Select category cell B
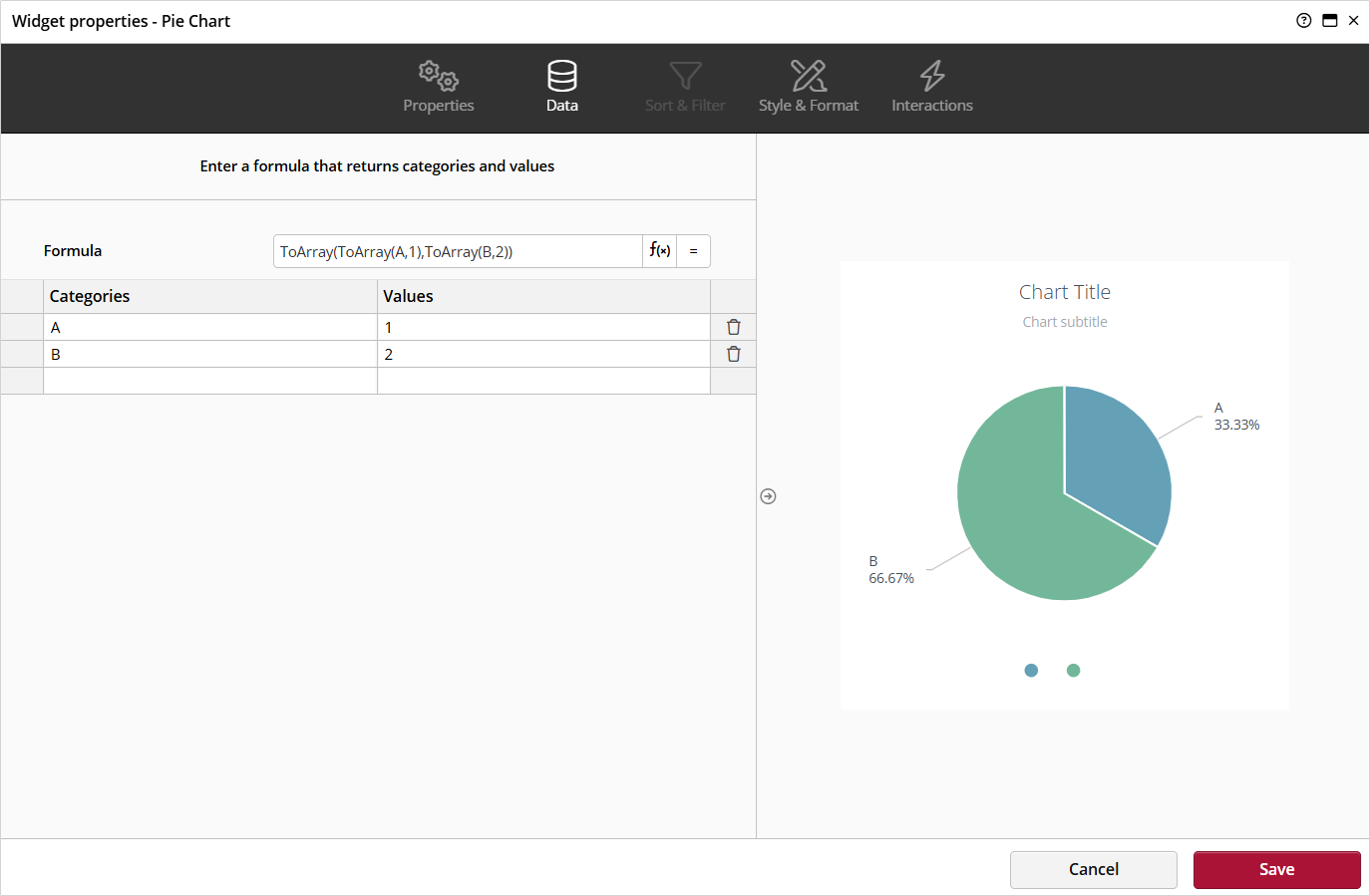1370x896 pixels. [210, 354]
